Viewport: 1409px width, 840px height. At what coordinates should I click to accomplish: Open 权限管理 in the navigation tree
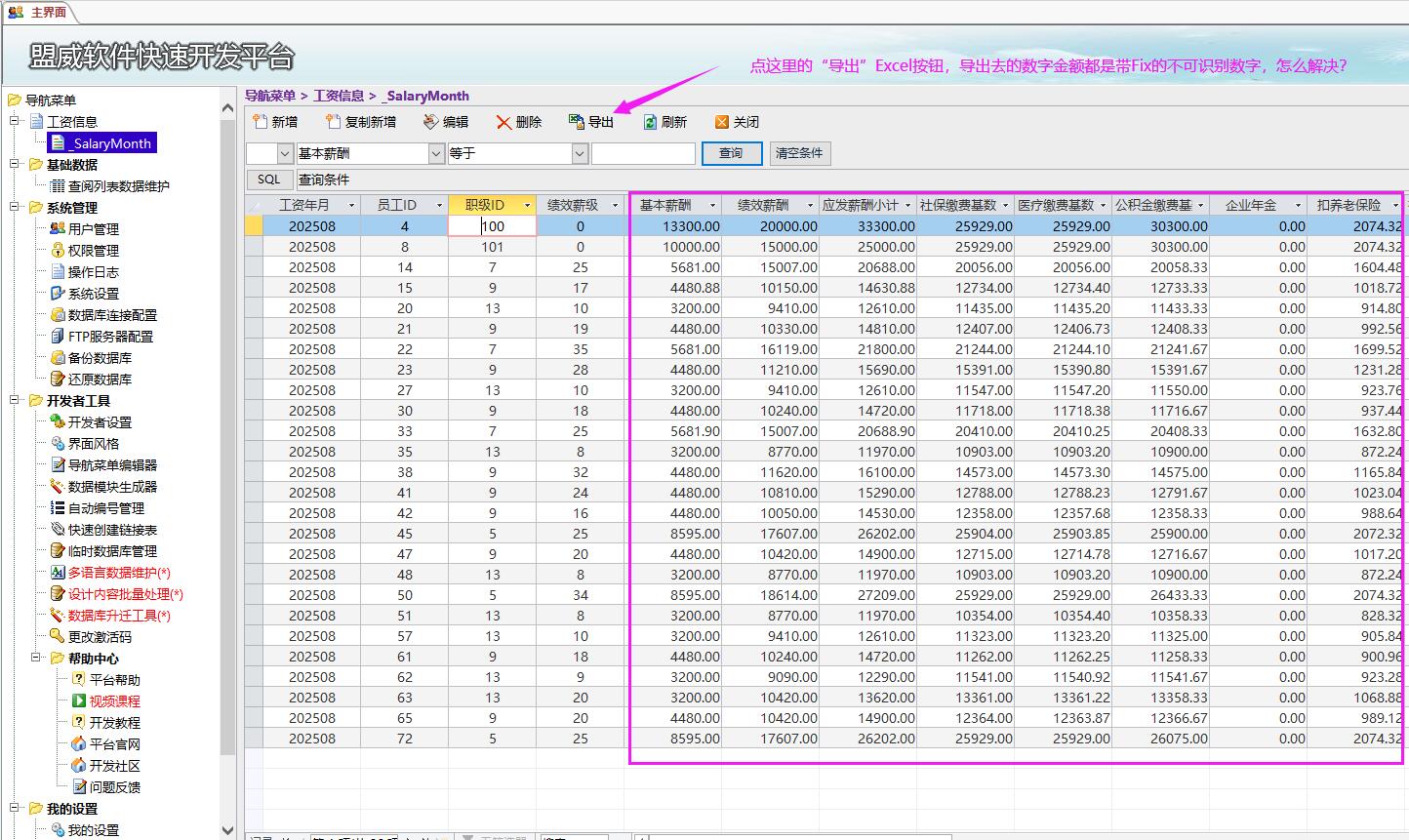tap(93, 251)
